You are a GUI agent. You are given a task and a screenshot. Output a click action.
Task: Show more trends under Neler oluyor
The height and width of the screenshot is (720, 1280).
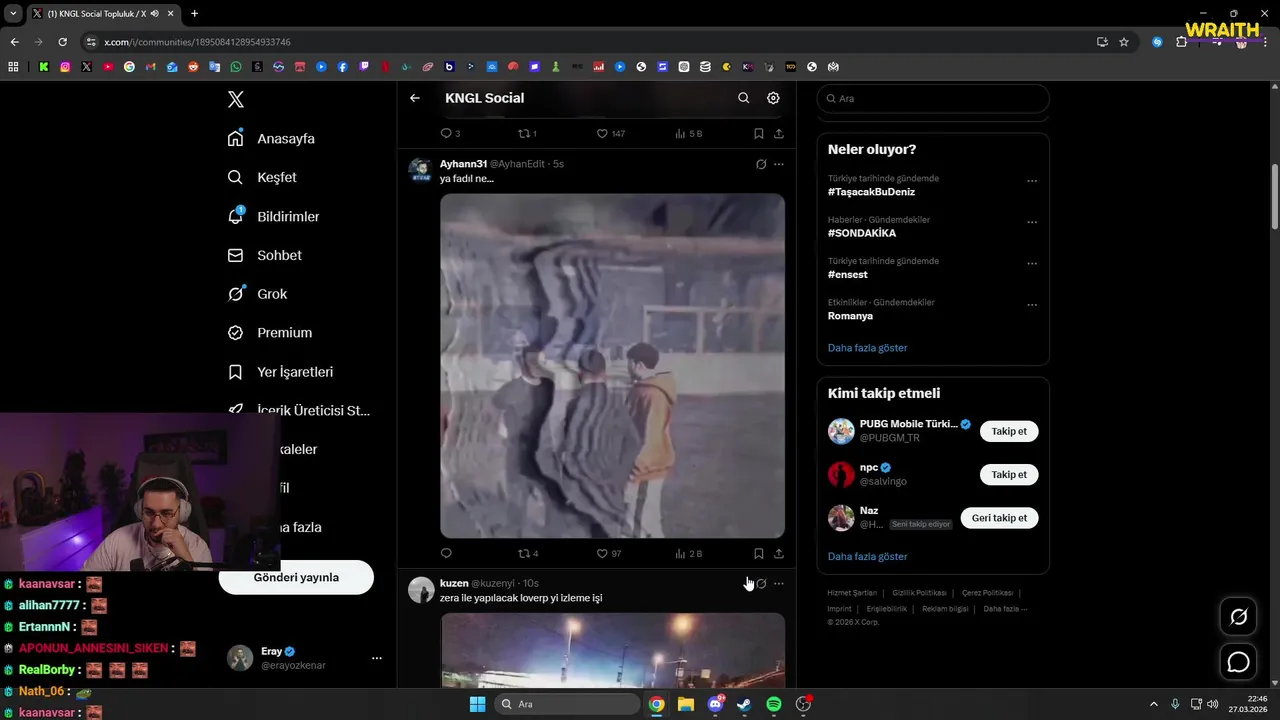867,348
